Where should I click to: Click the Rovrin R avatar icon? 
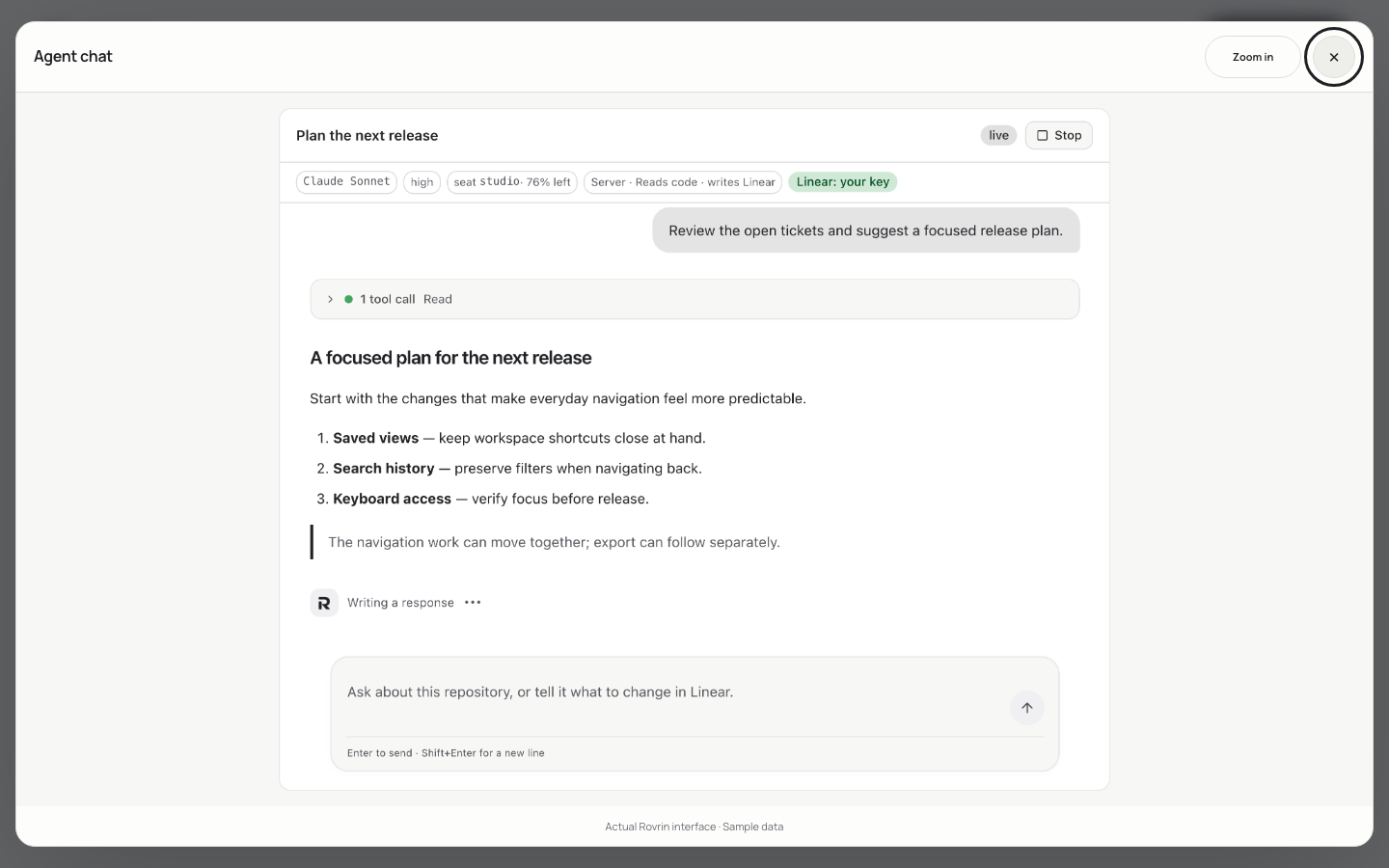tap(324, 603)
